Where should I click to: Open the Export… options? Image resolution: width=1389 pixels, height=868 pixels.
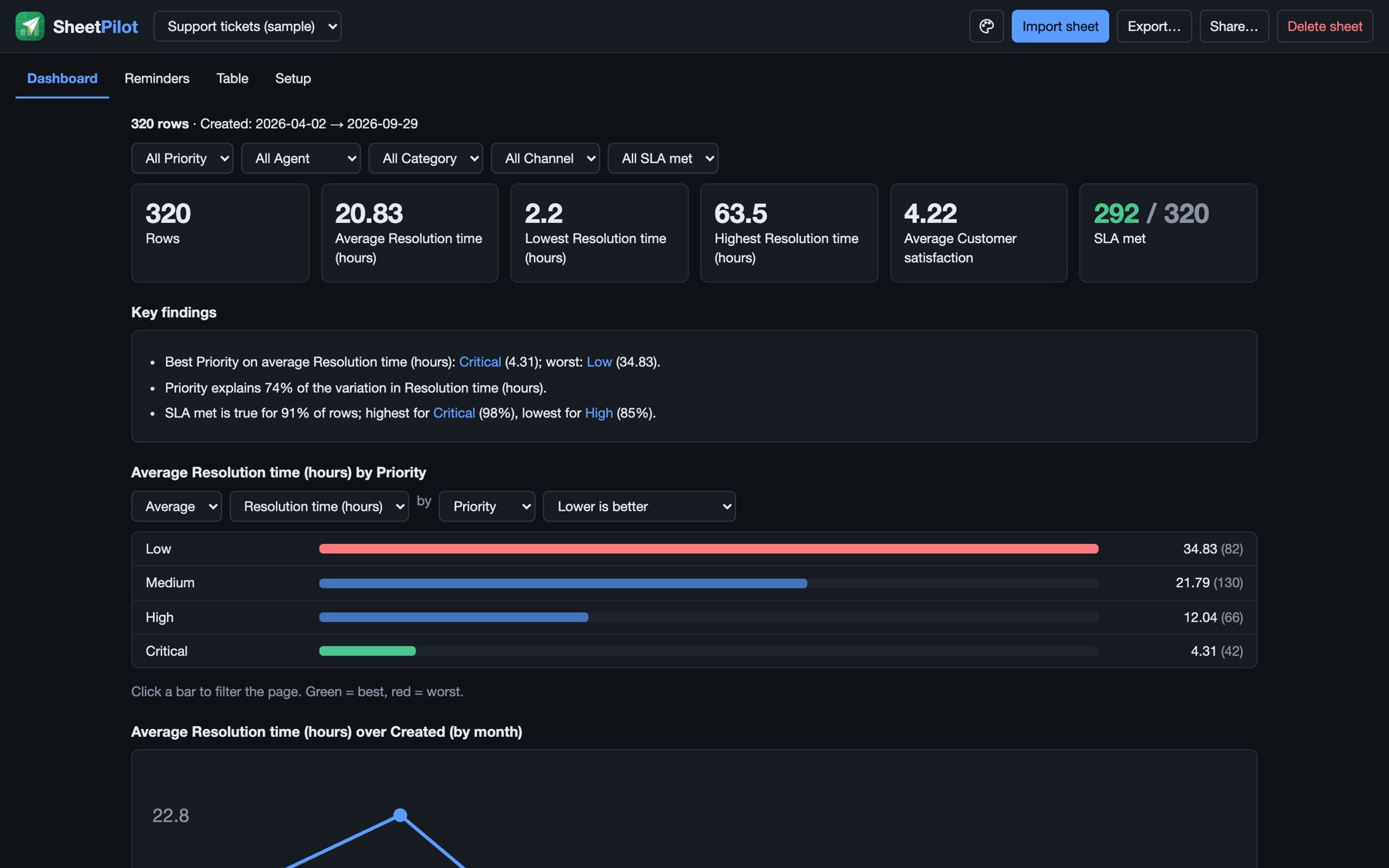(x=1154, y=26)
